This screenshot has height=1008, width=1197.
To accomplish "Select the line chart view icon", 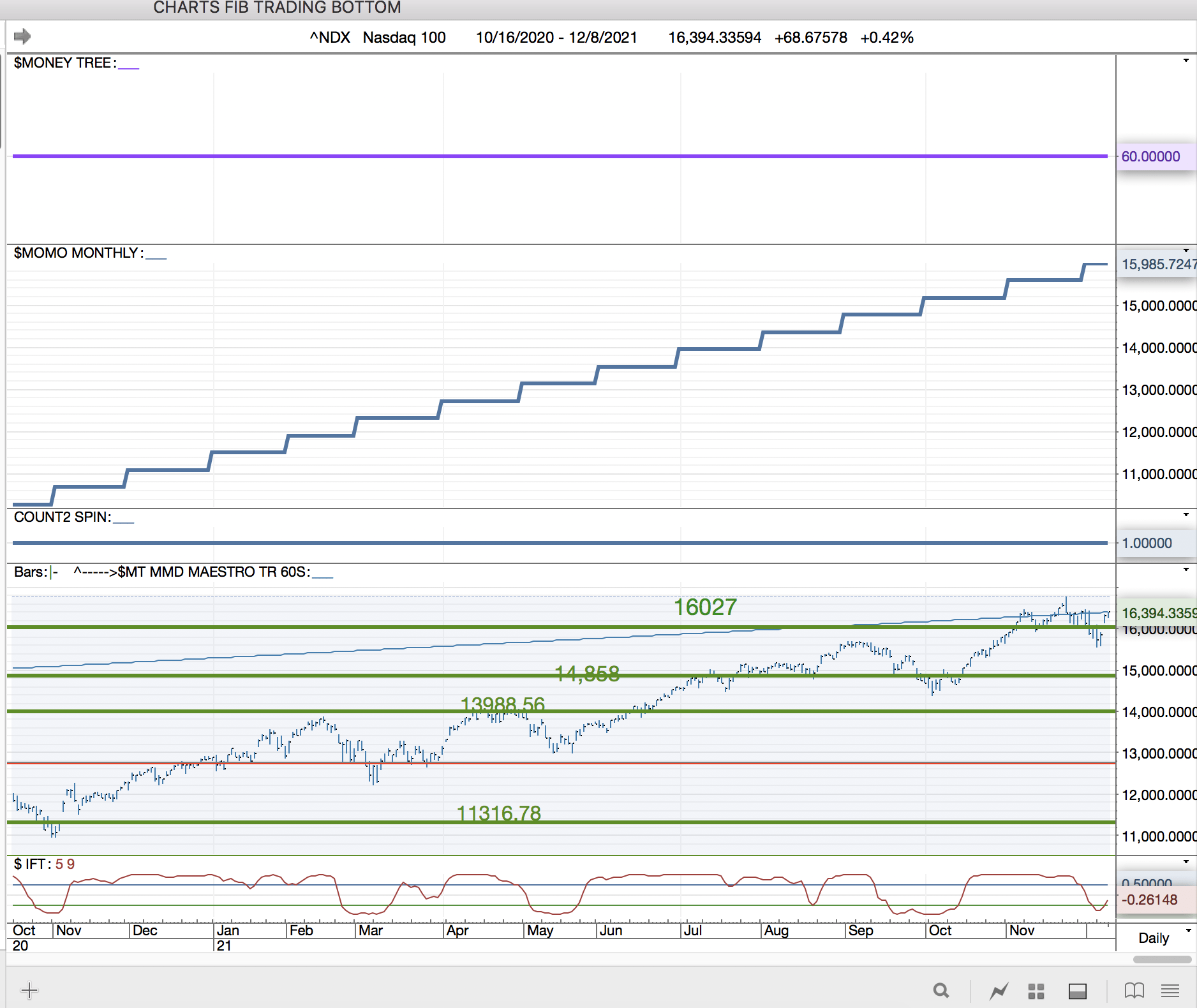I will (999, 991).
